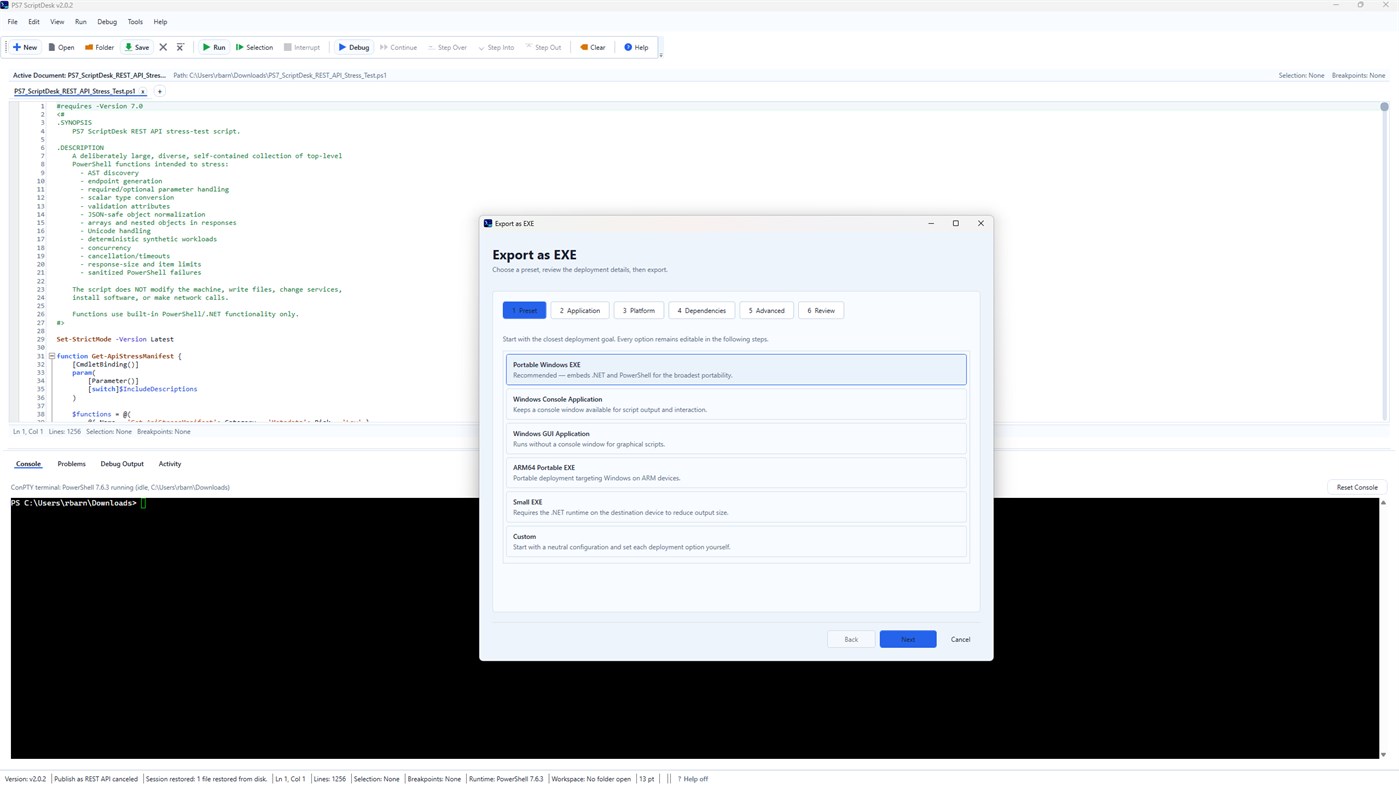Go to the 5 Advanced step
This screenshot has width=1399, height=786.
click(x=767, y=311)
